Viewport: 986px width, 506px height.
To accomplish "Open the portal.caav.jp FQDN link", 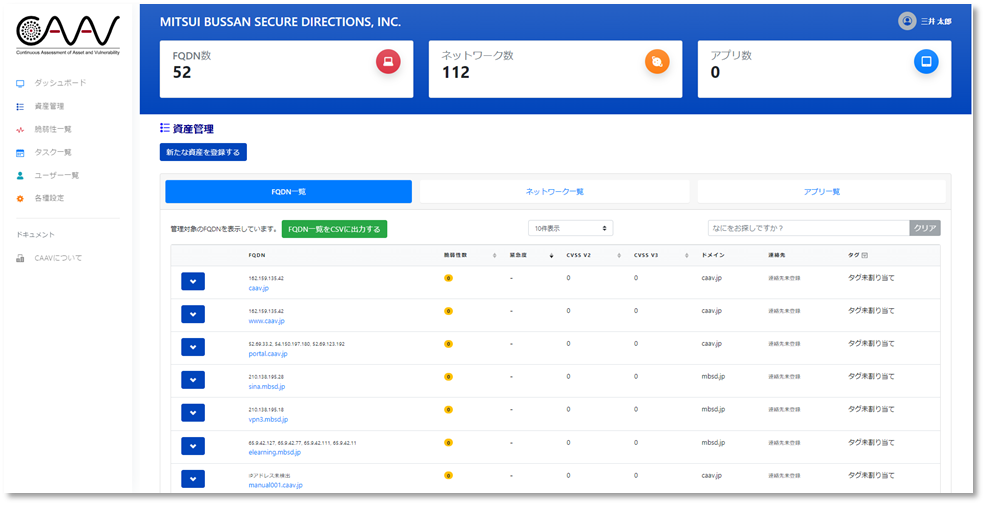I will pos(268,354).
